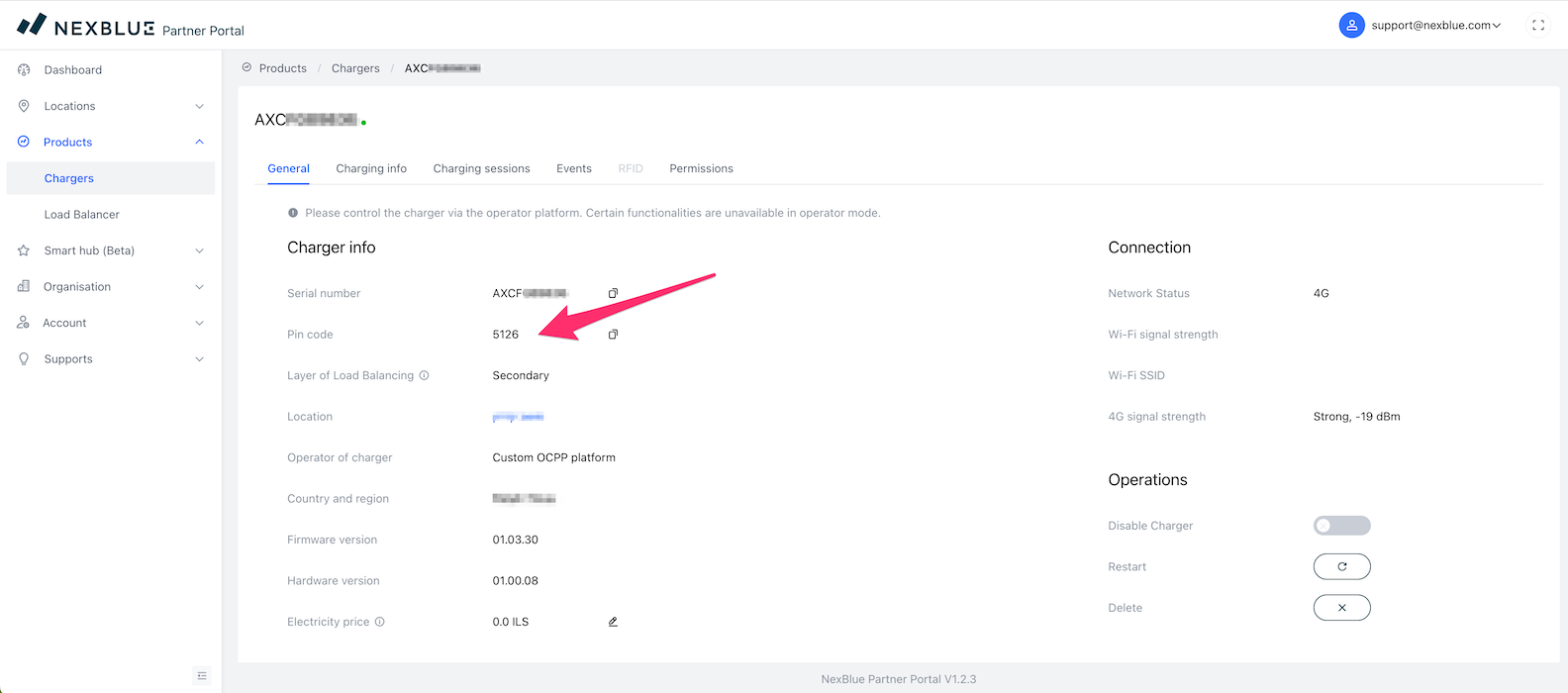The height and width of the screenshot is (693, 1568).
Task: Edit the electricity price
Action: (x=613, y=622)
